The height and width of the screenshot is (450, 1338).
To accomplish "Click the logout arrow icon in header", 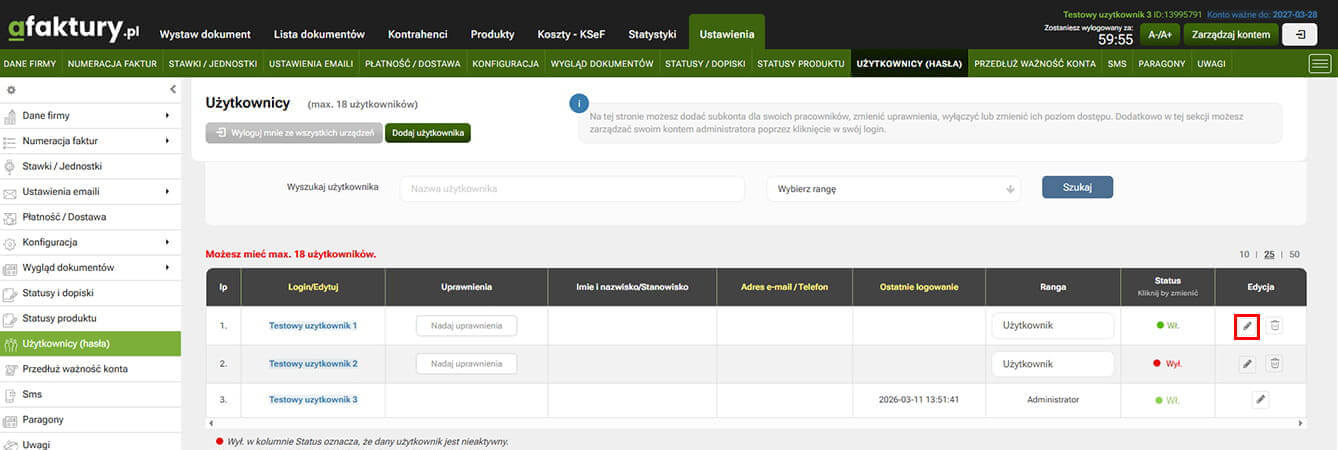I will (1299, 34).
